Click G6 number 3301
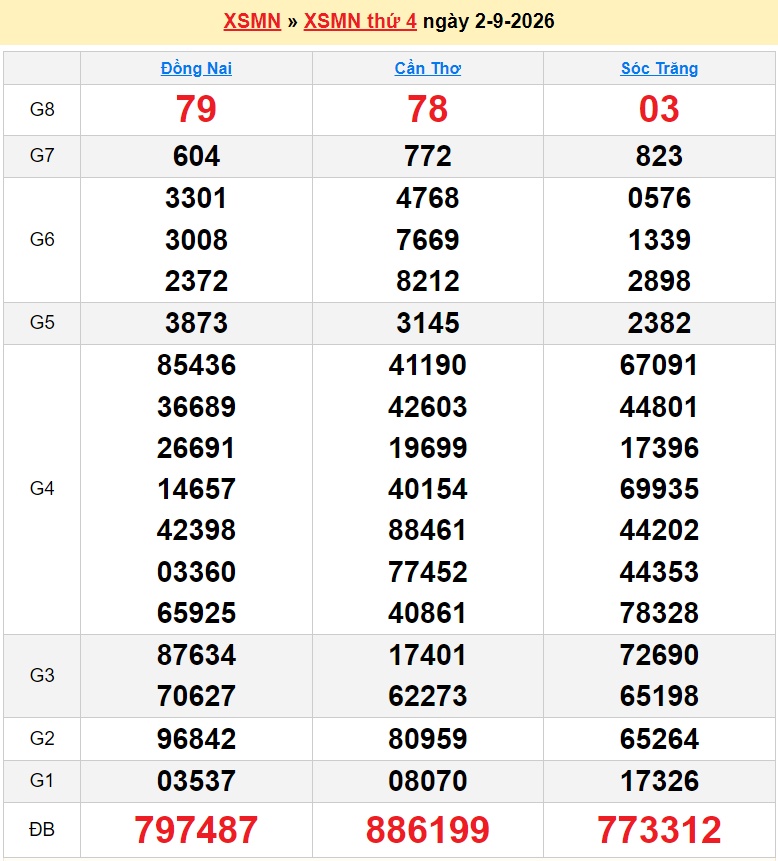The width and height of the screenshot is (778, 861). pos(196,198)
